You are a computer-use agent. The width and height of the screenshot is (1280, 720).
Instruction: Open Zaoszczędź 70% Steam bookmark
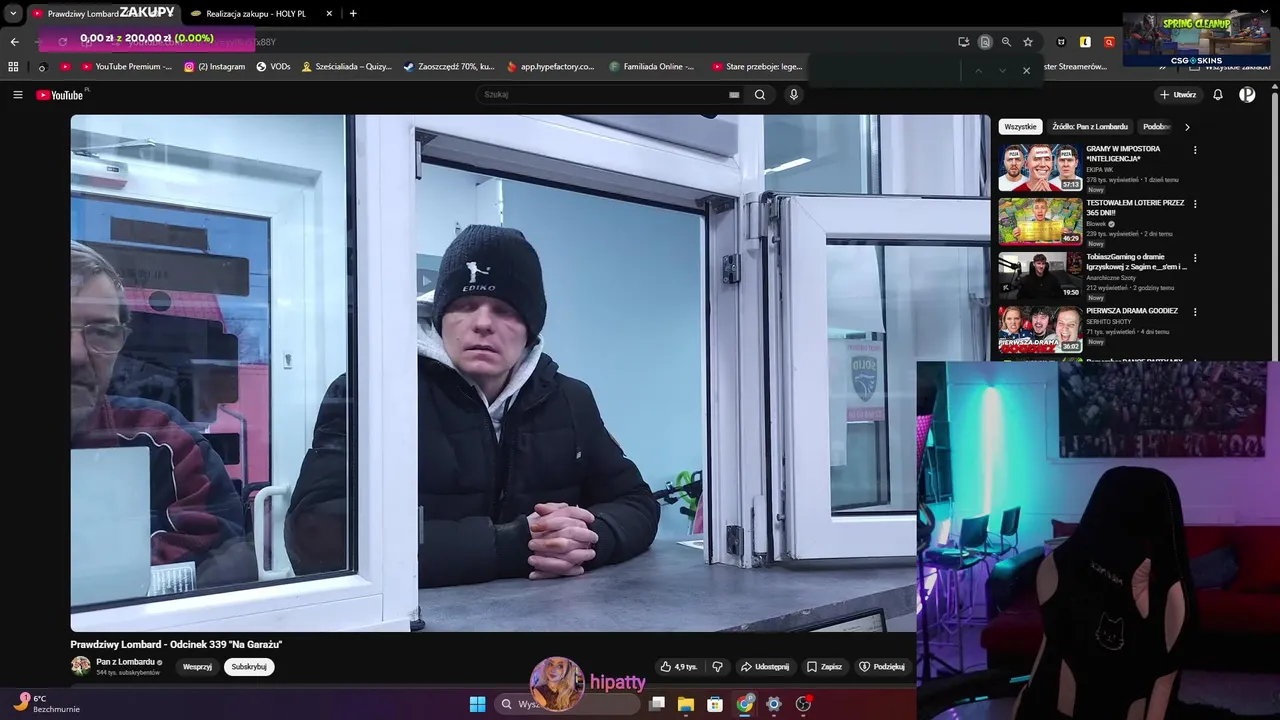click(x=449, y=67)
